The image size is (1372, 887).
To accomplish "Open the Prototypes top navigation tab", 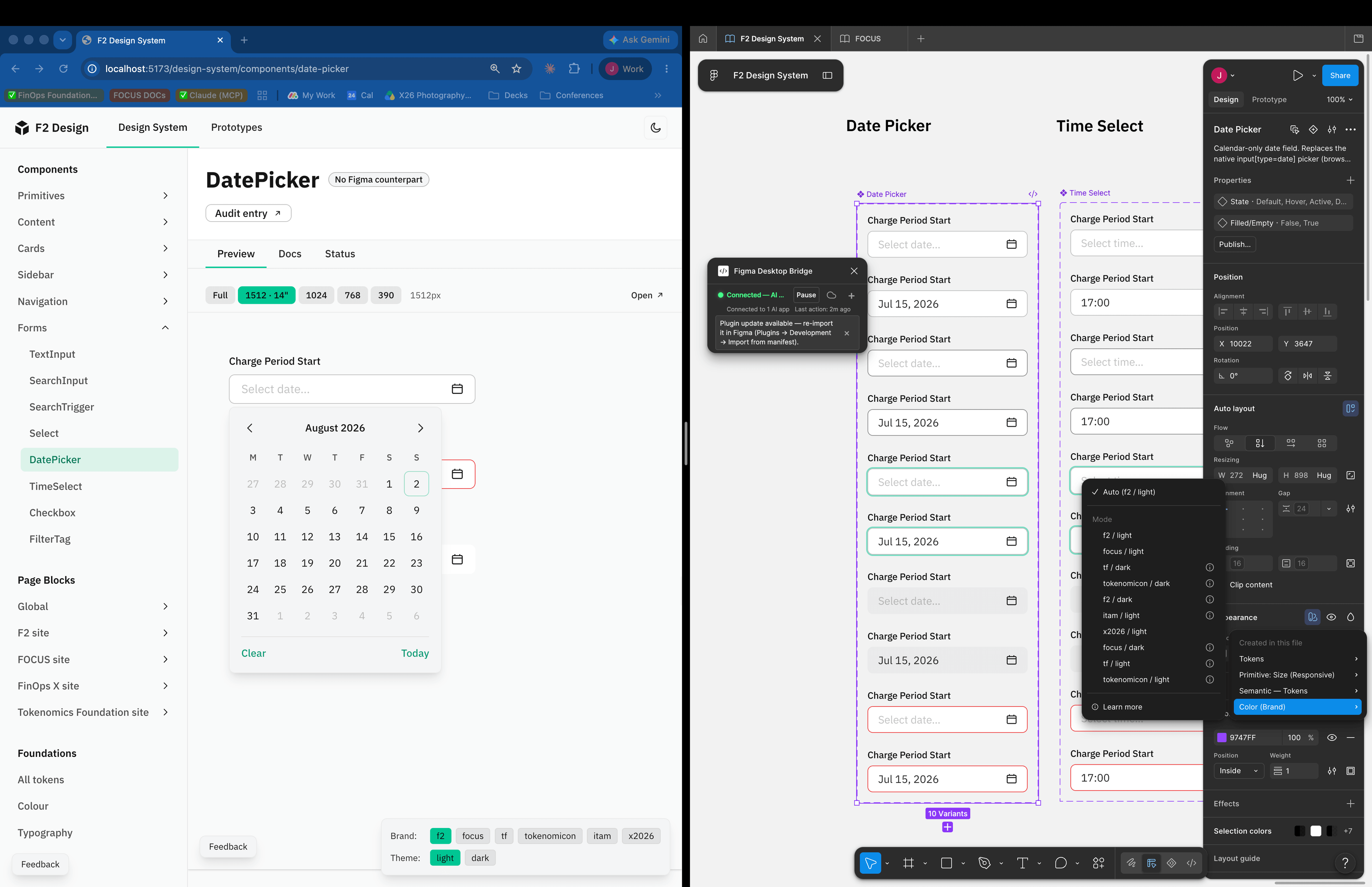I will coord(236,127).
